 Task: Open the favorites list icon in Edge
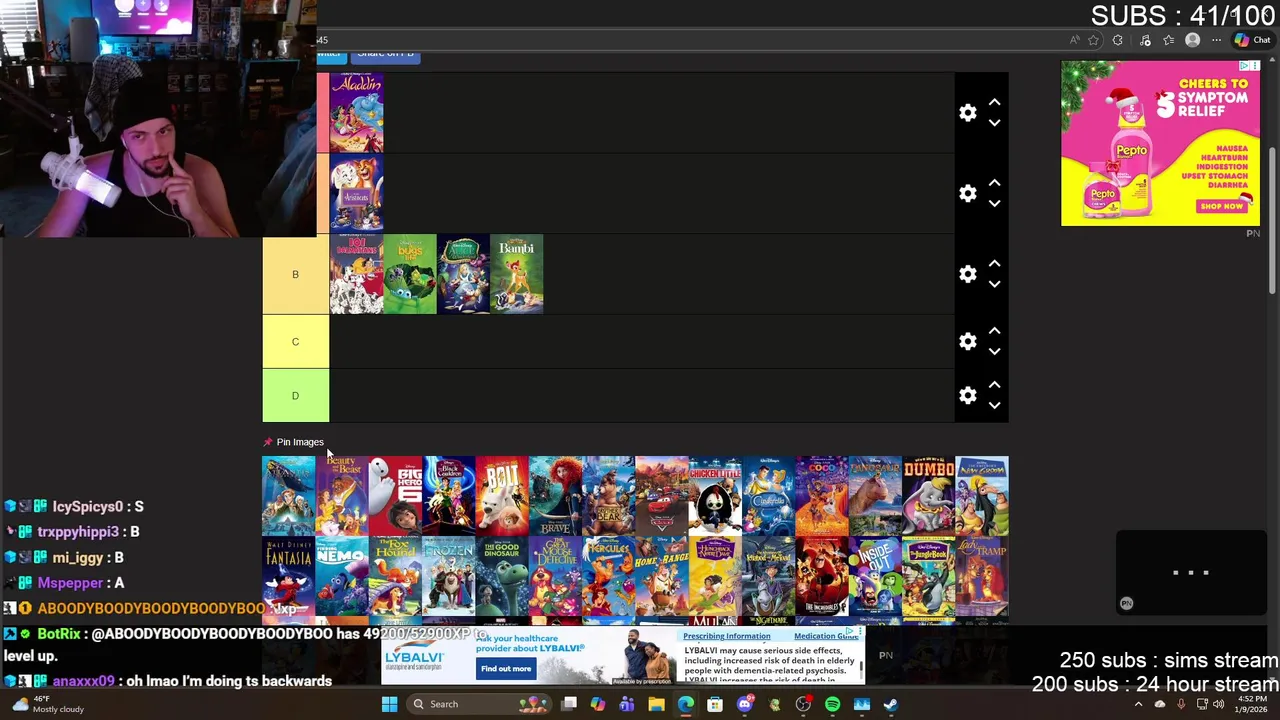pos(1168,40)
